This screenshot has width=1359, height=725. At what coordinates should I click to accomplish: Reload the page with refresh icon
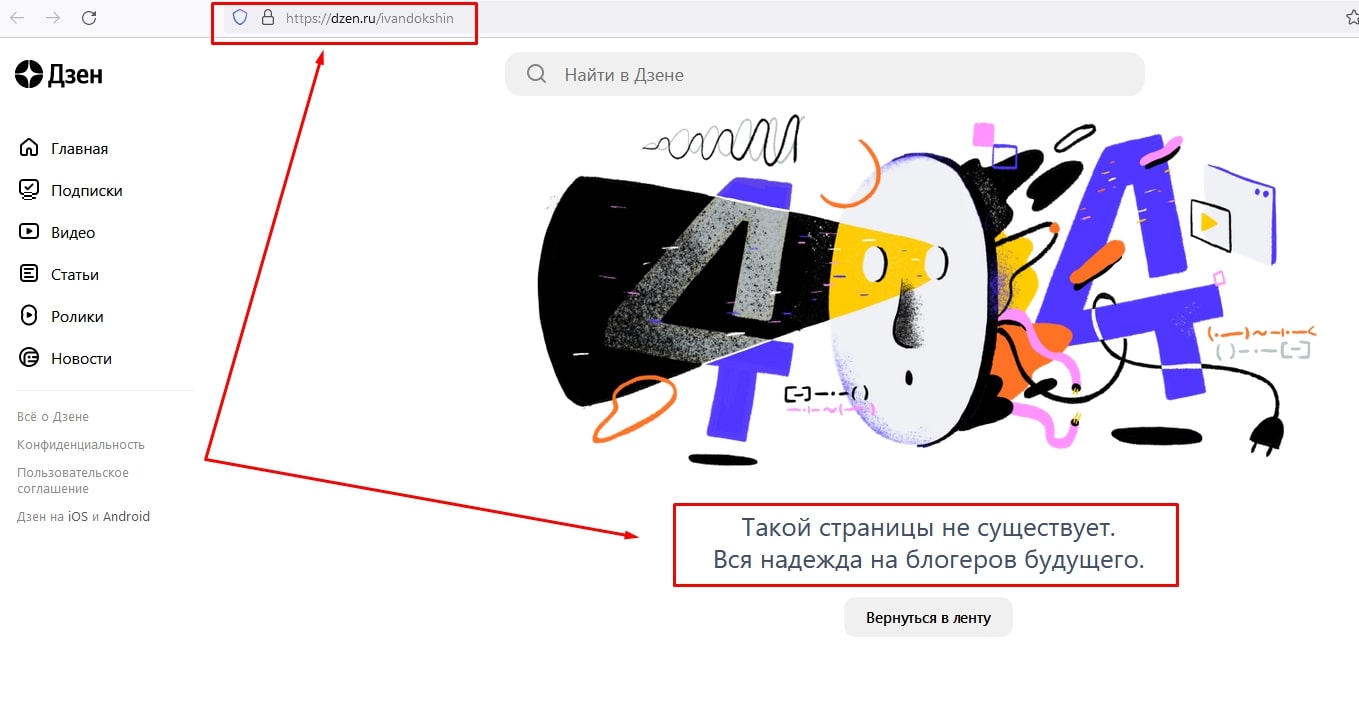(x=89, y=18)
